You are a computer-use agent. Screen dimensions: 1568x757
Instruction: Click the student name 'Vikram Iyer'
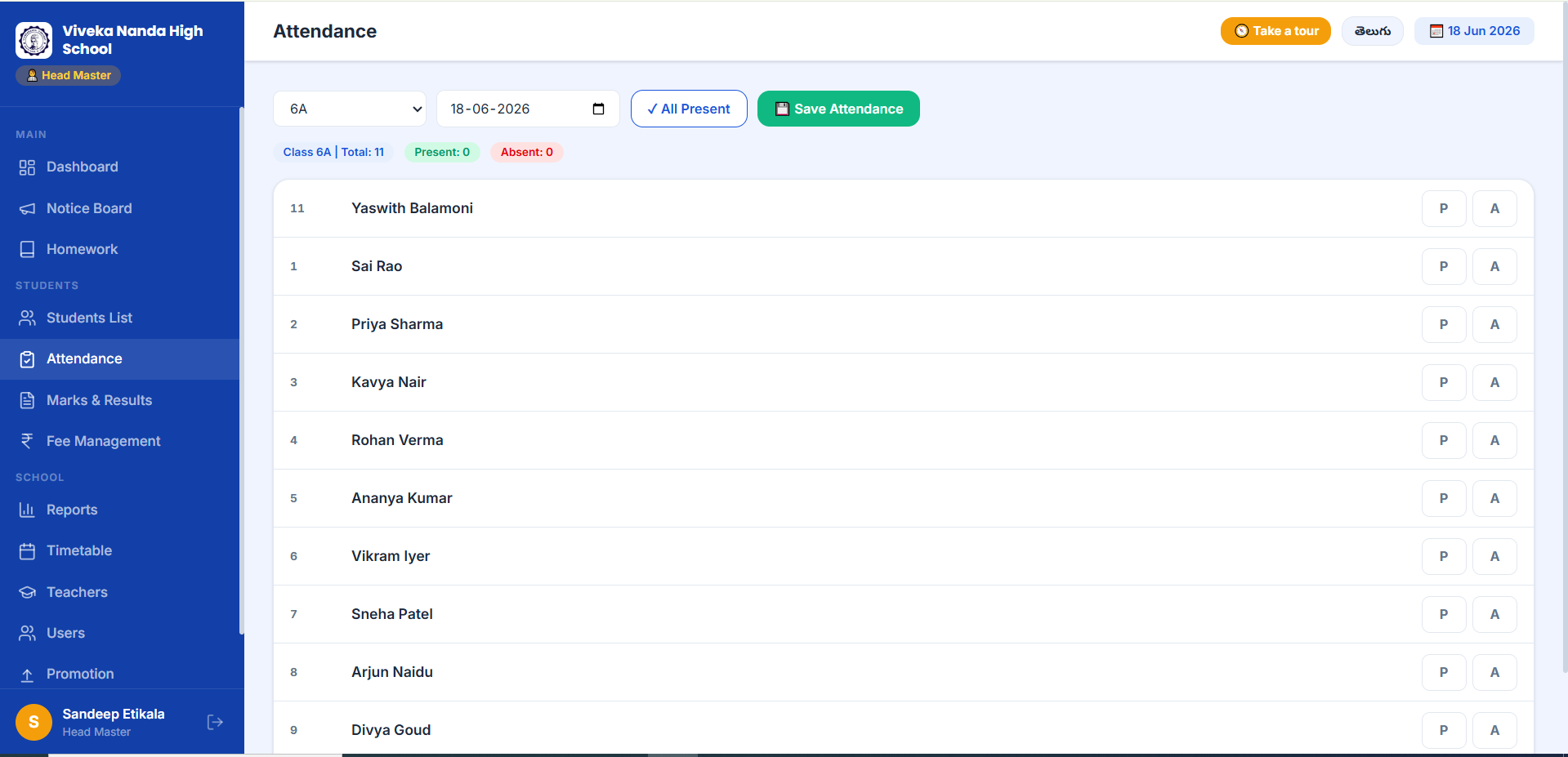click(x=391, y=556)
